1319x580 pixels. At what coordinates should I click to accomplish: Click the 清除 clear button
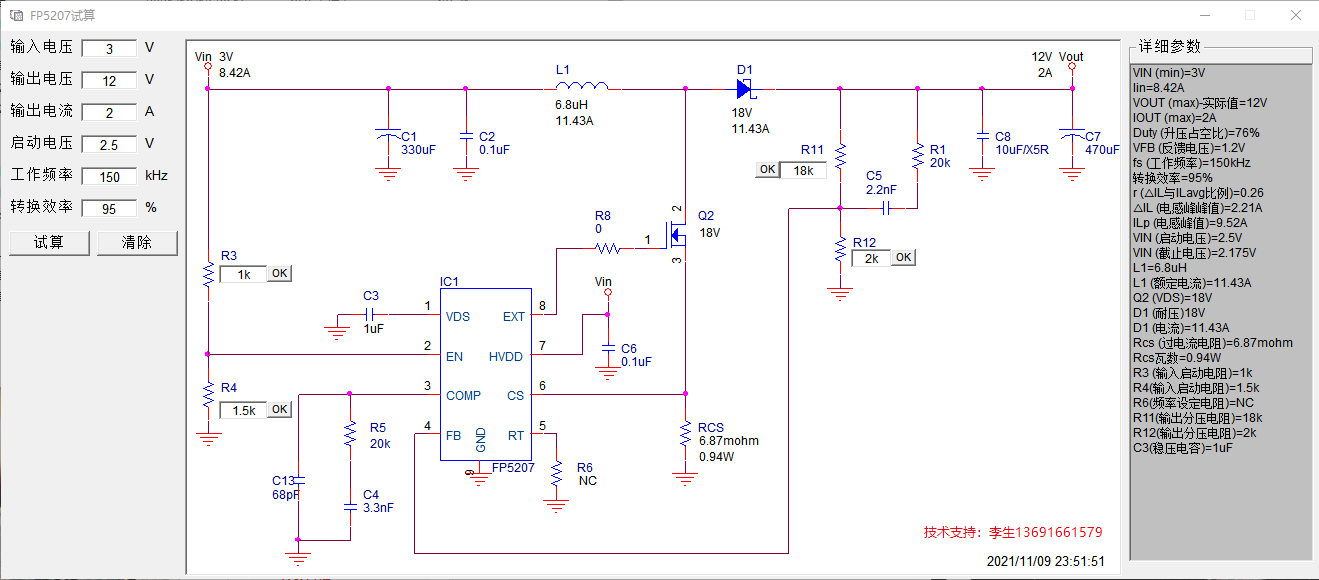click(x=137, y=243)
